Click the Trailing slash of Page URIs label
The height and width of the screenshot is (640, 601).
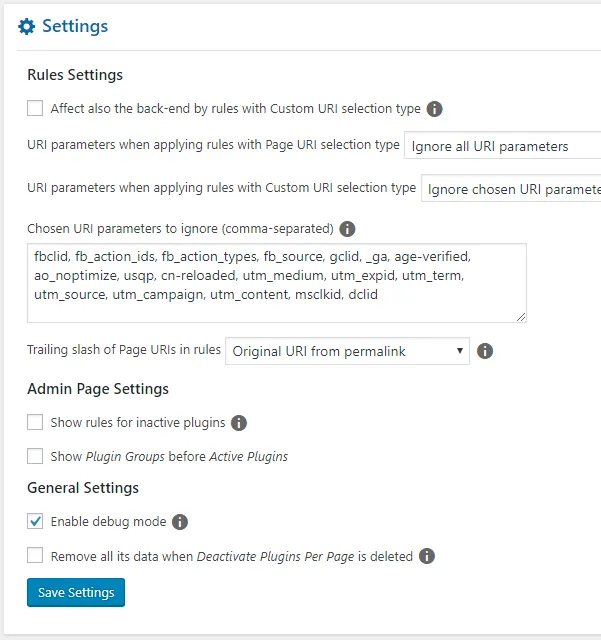(x=124, y=351)
